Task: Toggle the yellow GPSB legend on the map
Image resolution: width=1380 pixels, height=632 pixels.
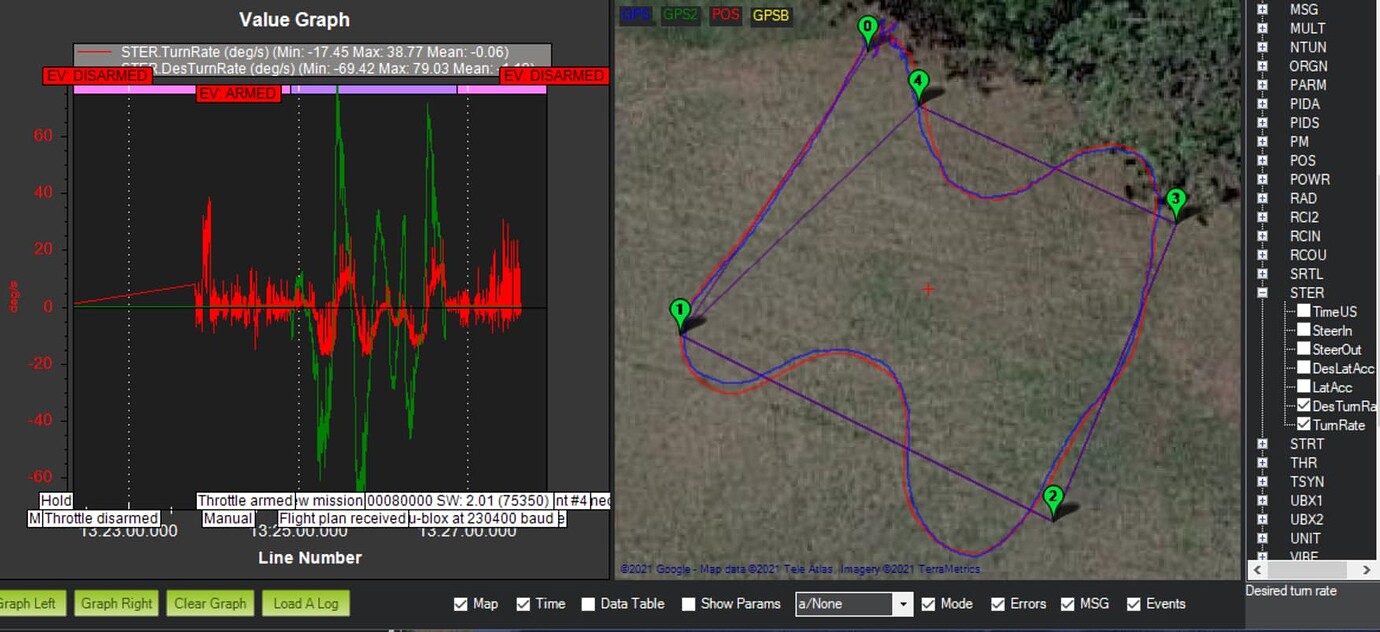Action: [x=771, y=15]
